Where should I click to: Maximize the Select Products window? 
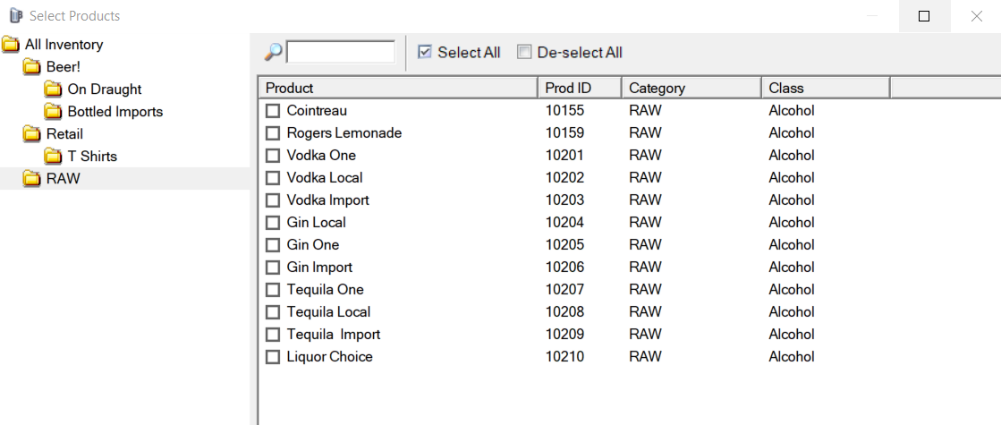[924, 16]
